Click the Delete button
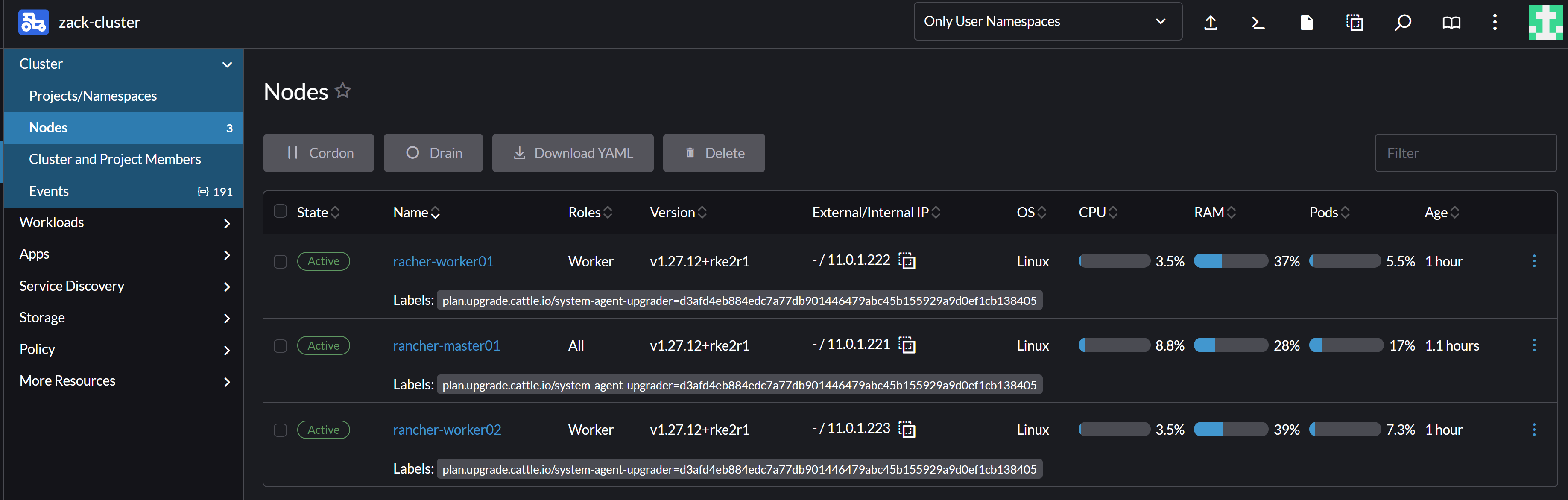 714,153
